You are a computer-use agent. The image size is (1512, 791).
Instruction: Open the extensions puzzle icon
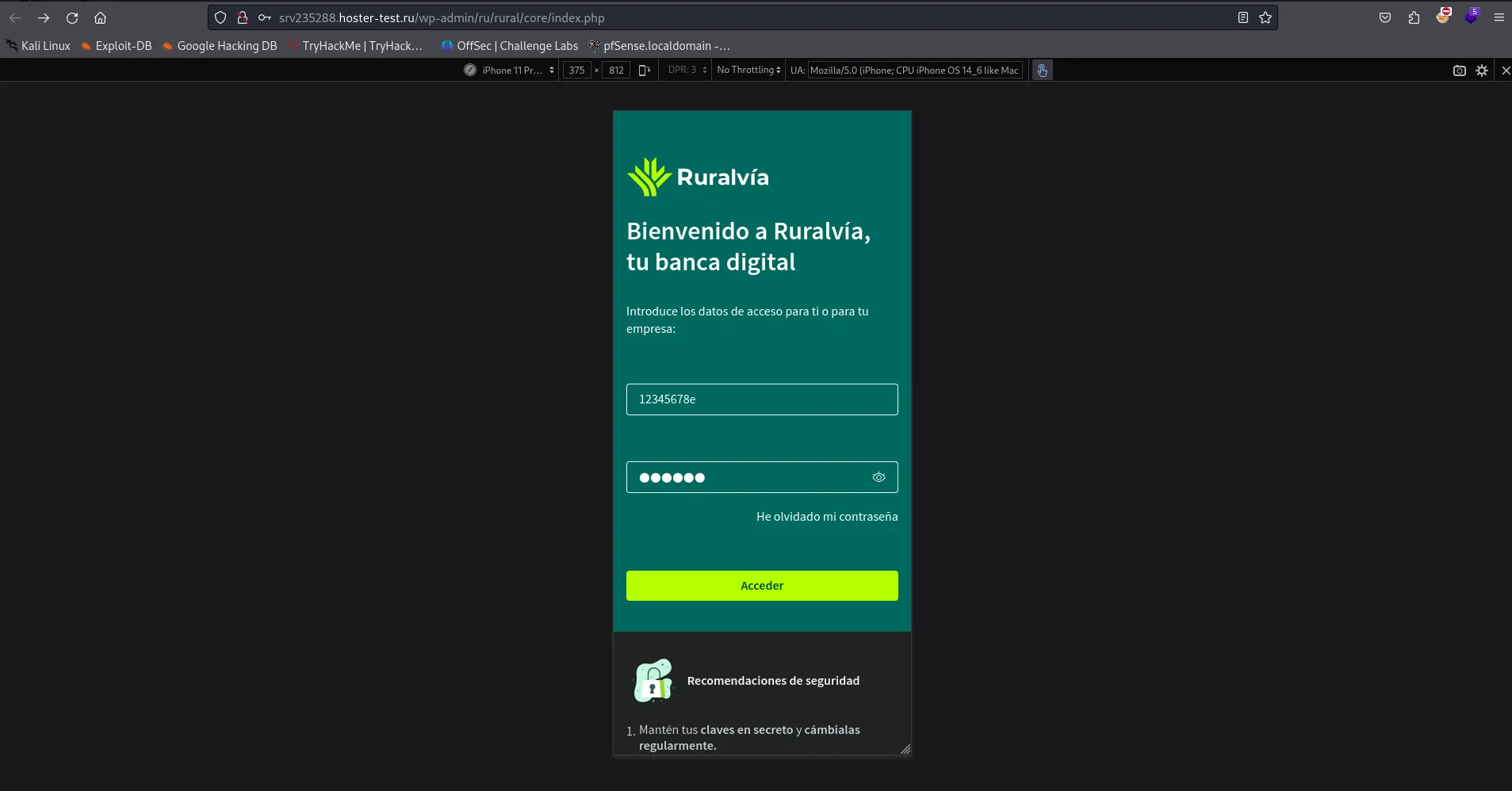pyautogui.click(x=1414, y=17)
